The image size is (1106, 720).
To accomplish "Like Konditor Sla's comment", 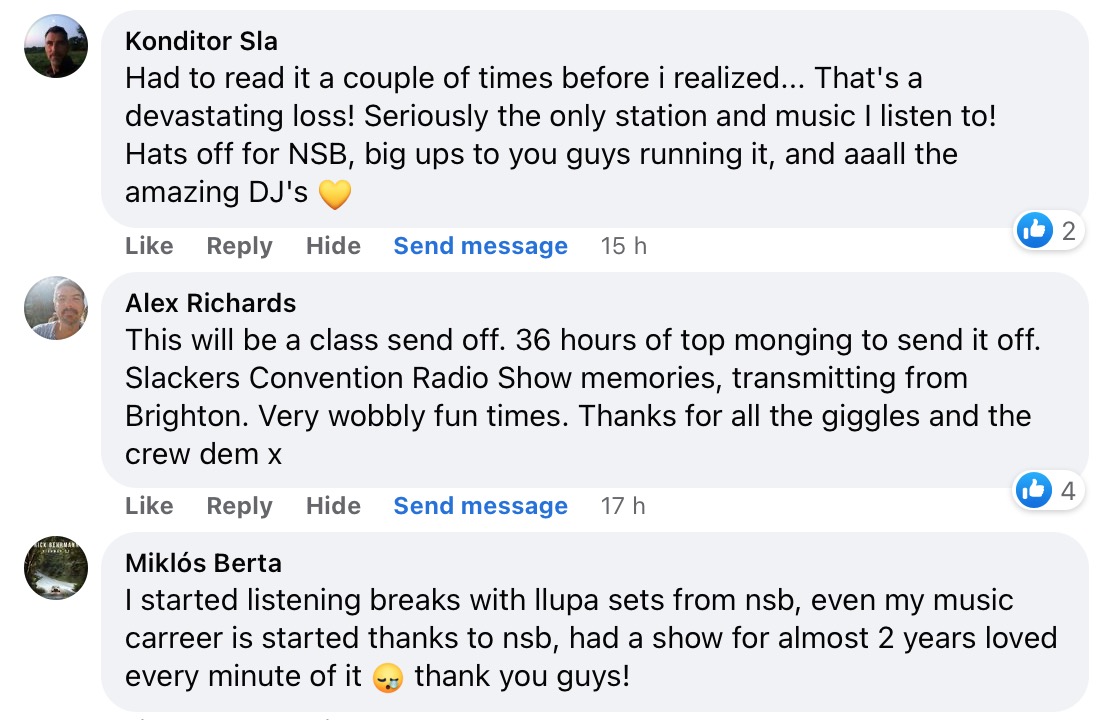I will click(x=149, y=246).
